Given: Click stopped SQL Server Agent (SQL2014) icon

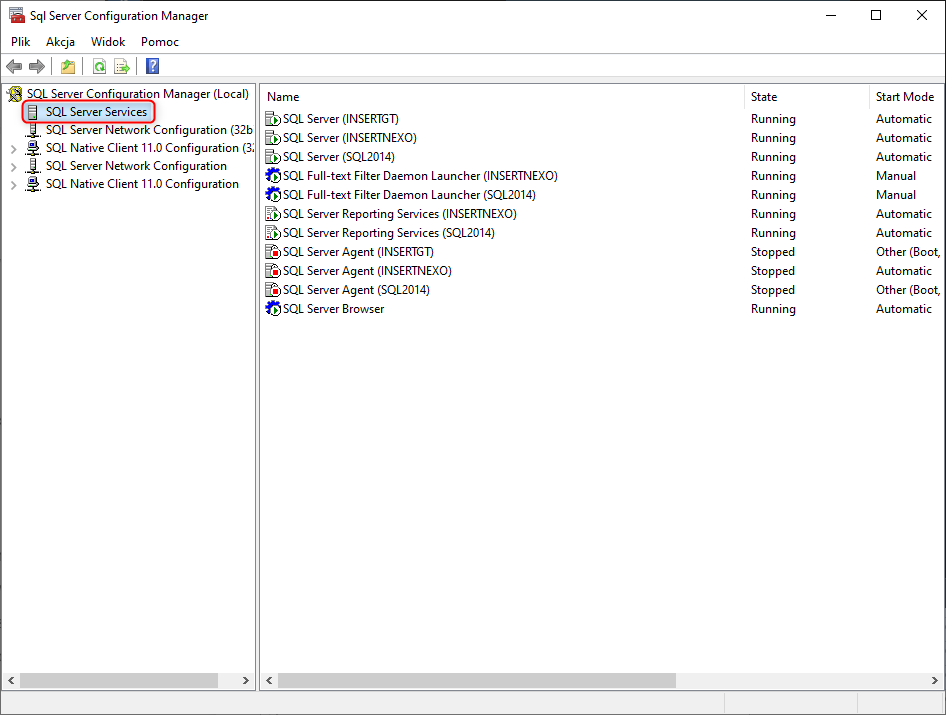Looking at the screenshot, I should pyautogui.click(x=273, y=290).
